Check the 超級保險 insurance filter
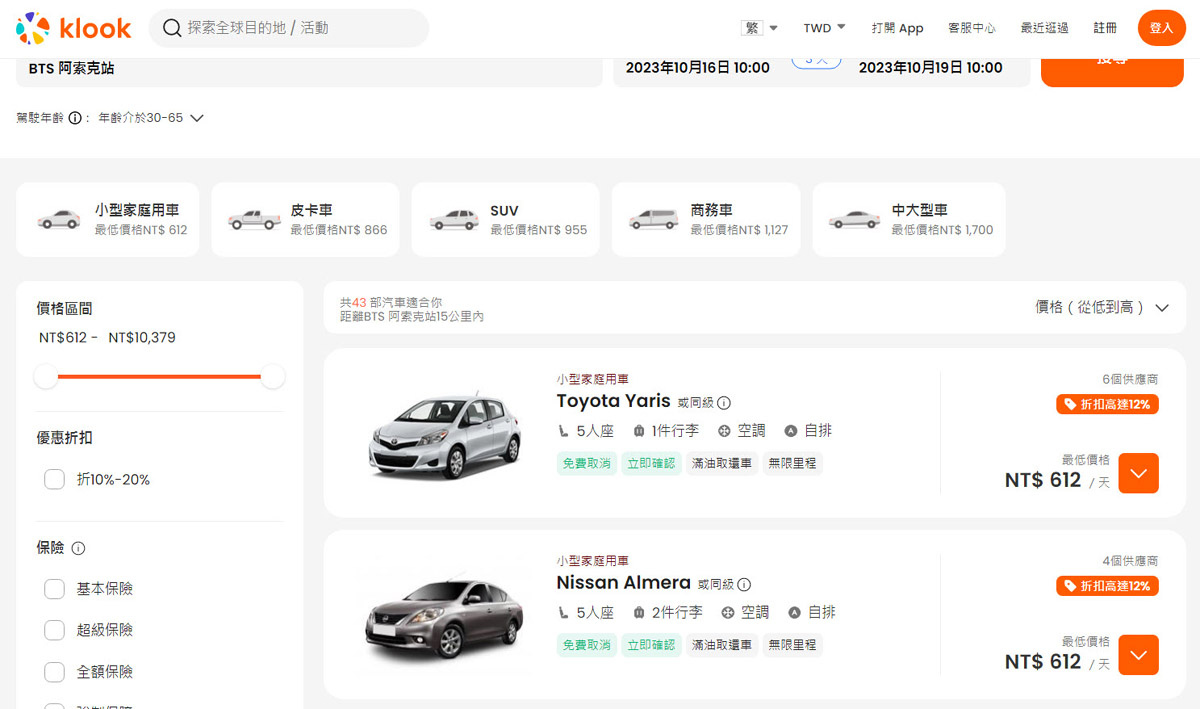 (x=54, y=630)
